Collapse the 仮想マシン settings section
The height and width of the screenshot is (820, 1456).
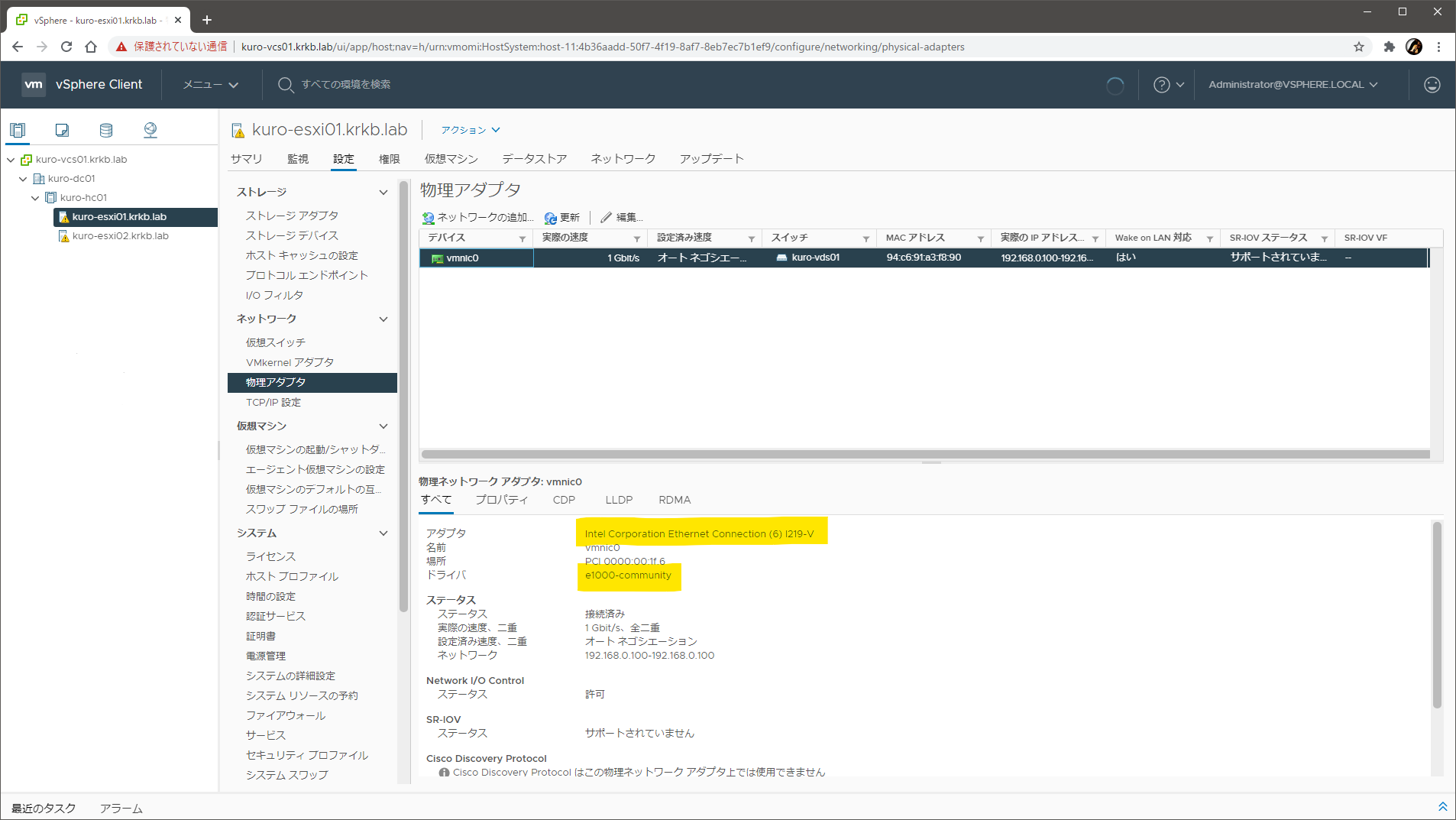click(x=383, y=426)
